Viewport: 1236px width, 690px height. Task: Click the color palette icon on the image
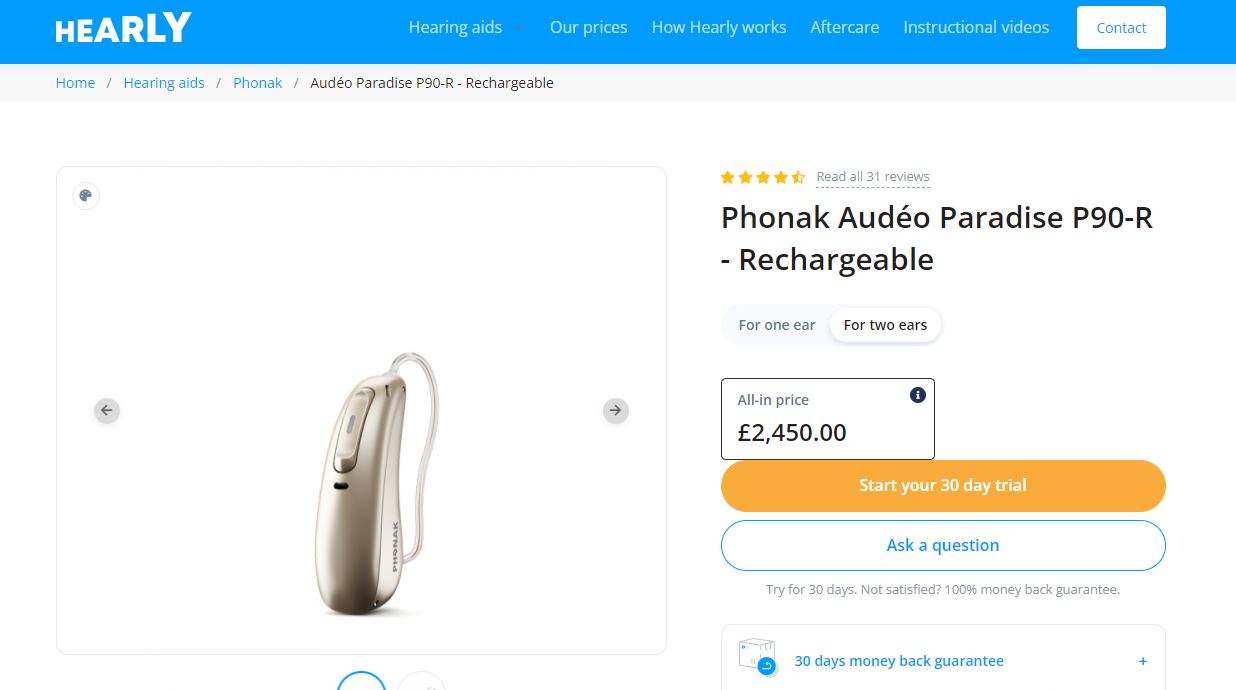(86, 196)
